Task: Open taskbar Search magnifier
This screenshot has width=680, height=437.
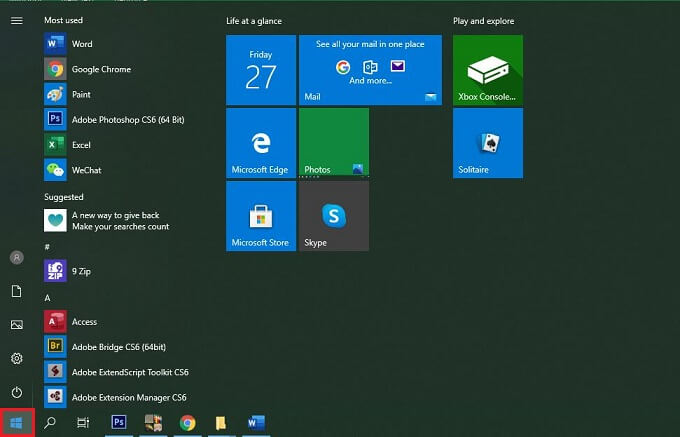Action: (x=50, y=423)
